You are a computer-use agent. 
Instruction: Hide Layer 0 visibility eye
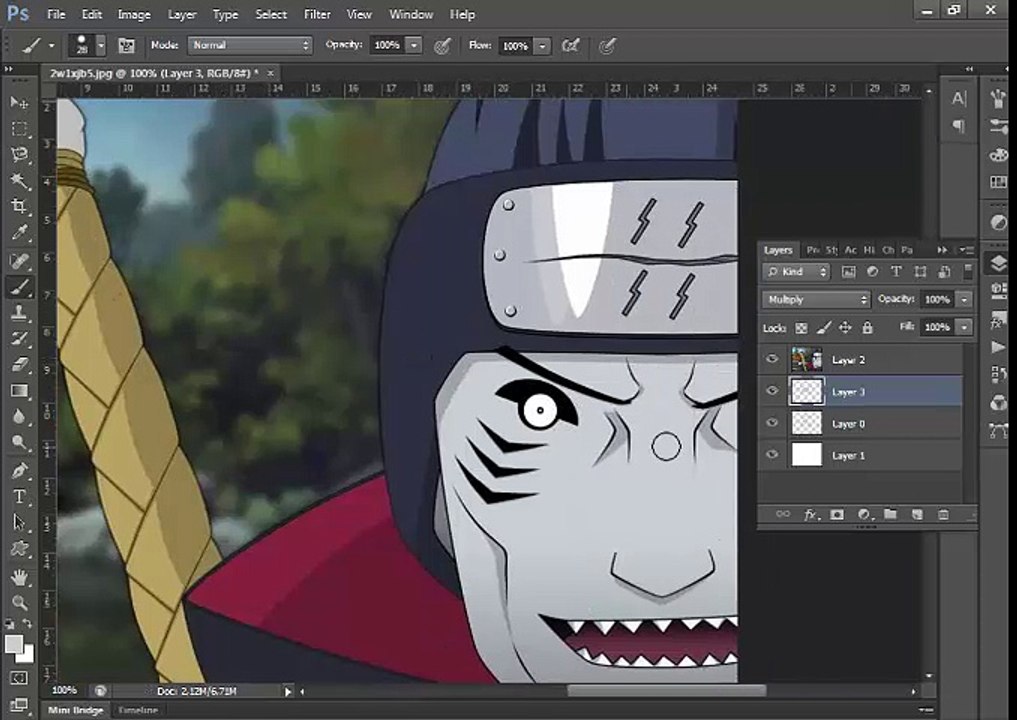point(772,423)
